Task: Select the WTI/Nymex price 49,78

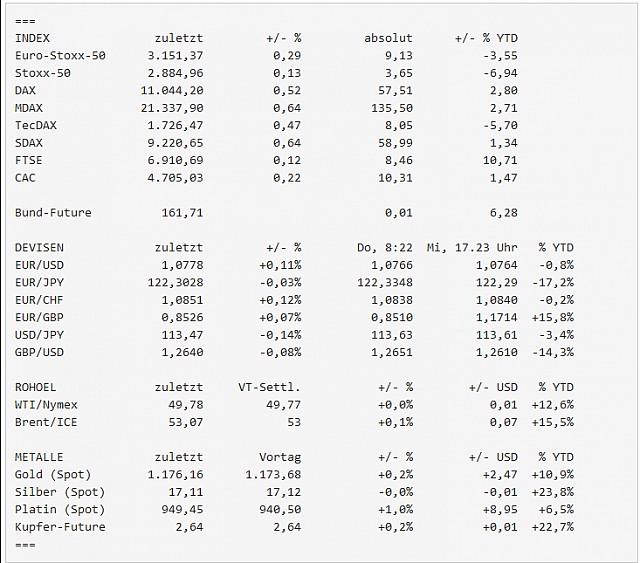Action: pos(186,405)
